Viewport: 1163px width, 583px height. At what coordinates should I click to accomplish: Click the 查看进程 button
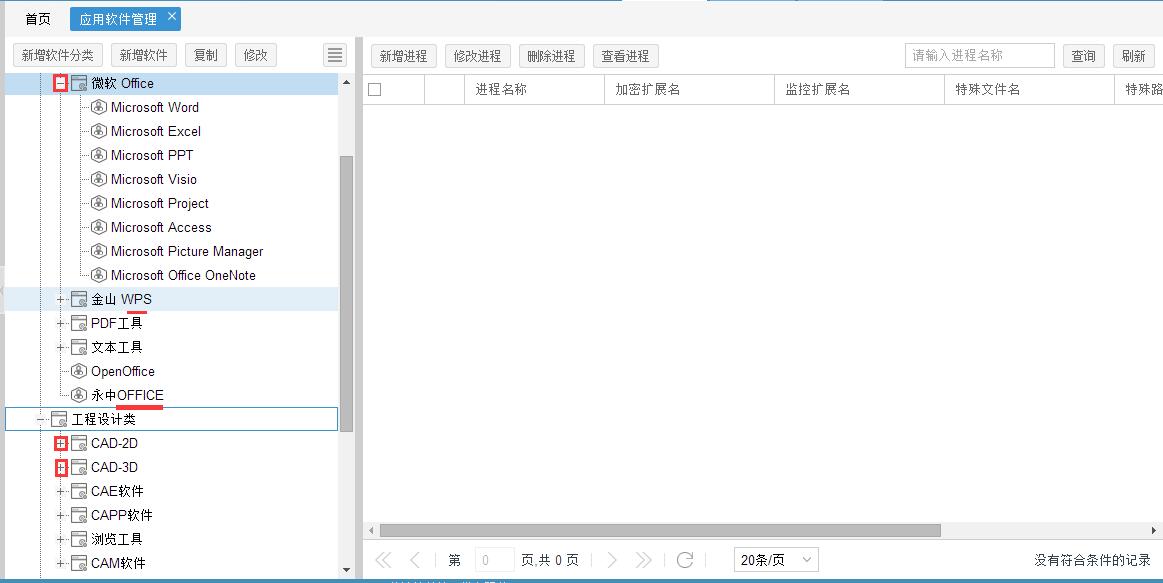(x=625, y=55)
